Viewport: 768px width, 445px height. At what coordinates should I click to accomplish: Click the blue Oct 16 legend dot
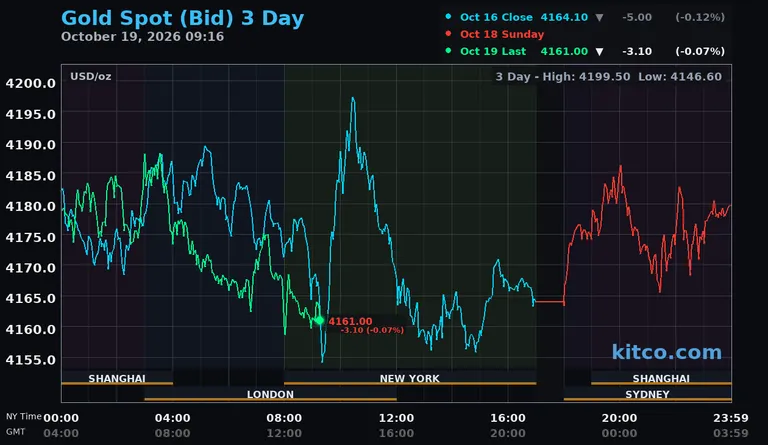(448, 17)
